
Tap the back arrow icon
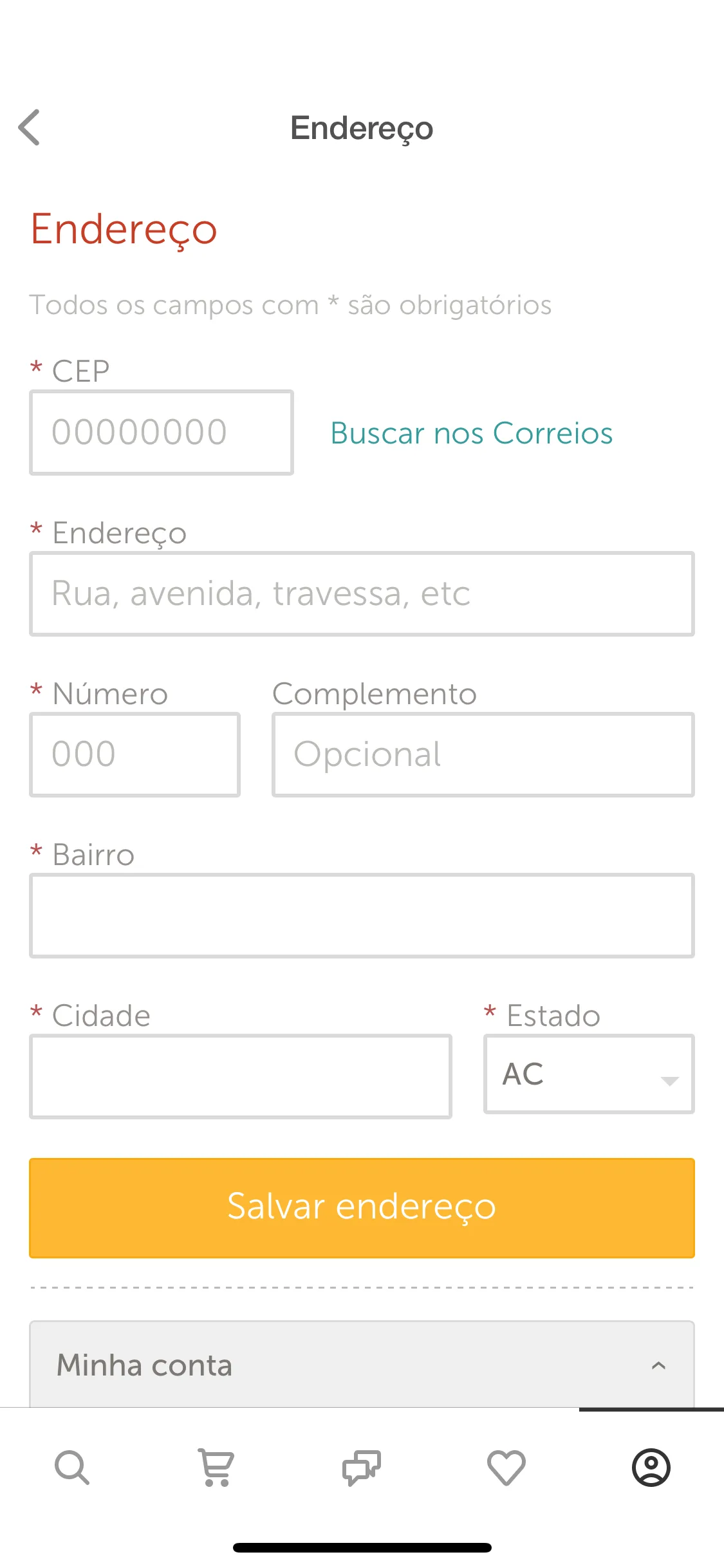[x=29, y=127]
